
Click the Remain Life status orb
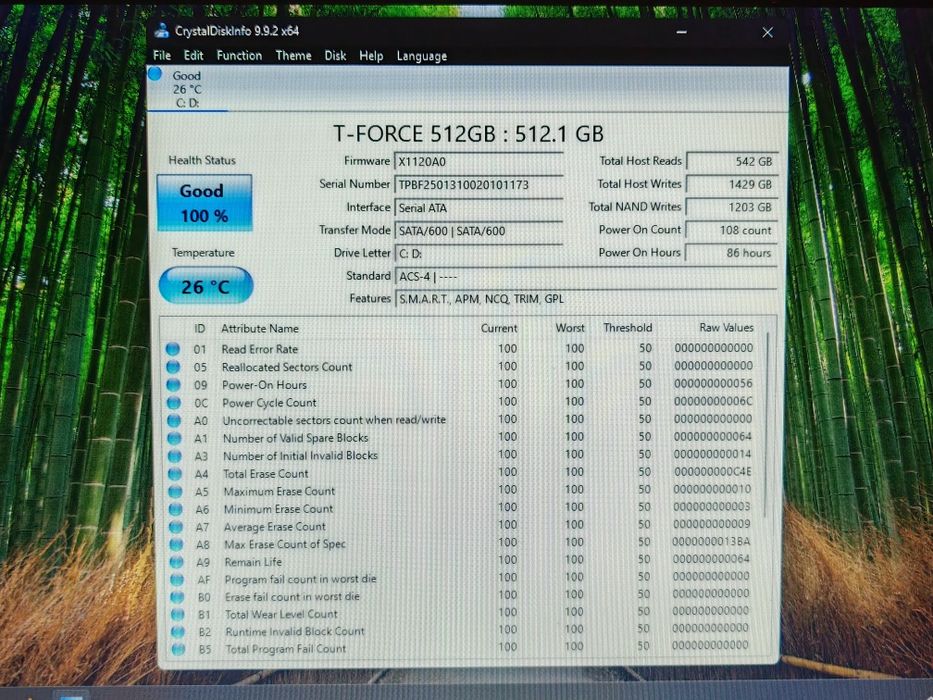click(176, 562)
